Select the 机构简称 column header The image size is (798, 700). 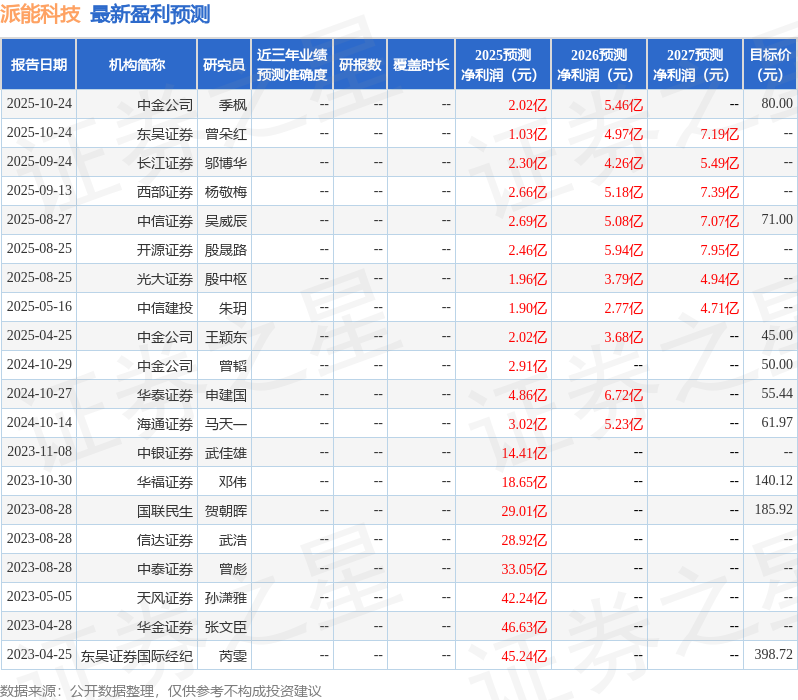[x=136, y=65]
